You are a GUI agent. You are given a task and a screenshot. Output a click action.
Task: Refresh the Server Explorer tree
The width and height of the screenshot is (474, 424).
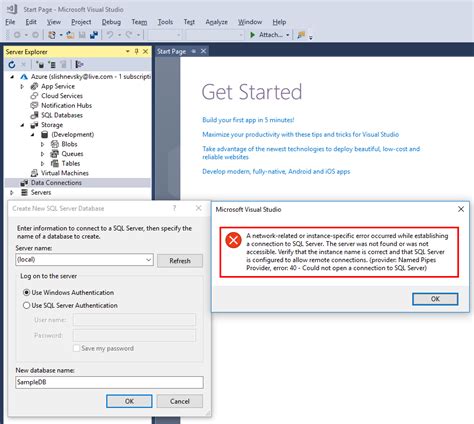point(12,64)
